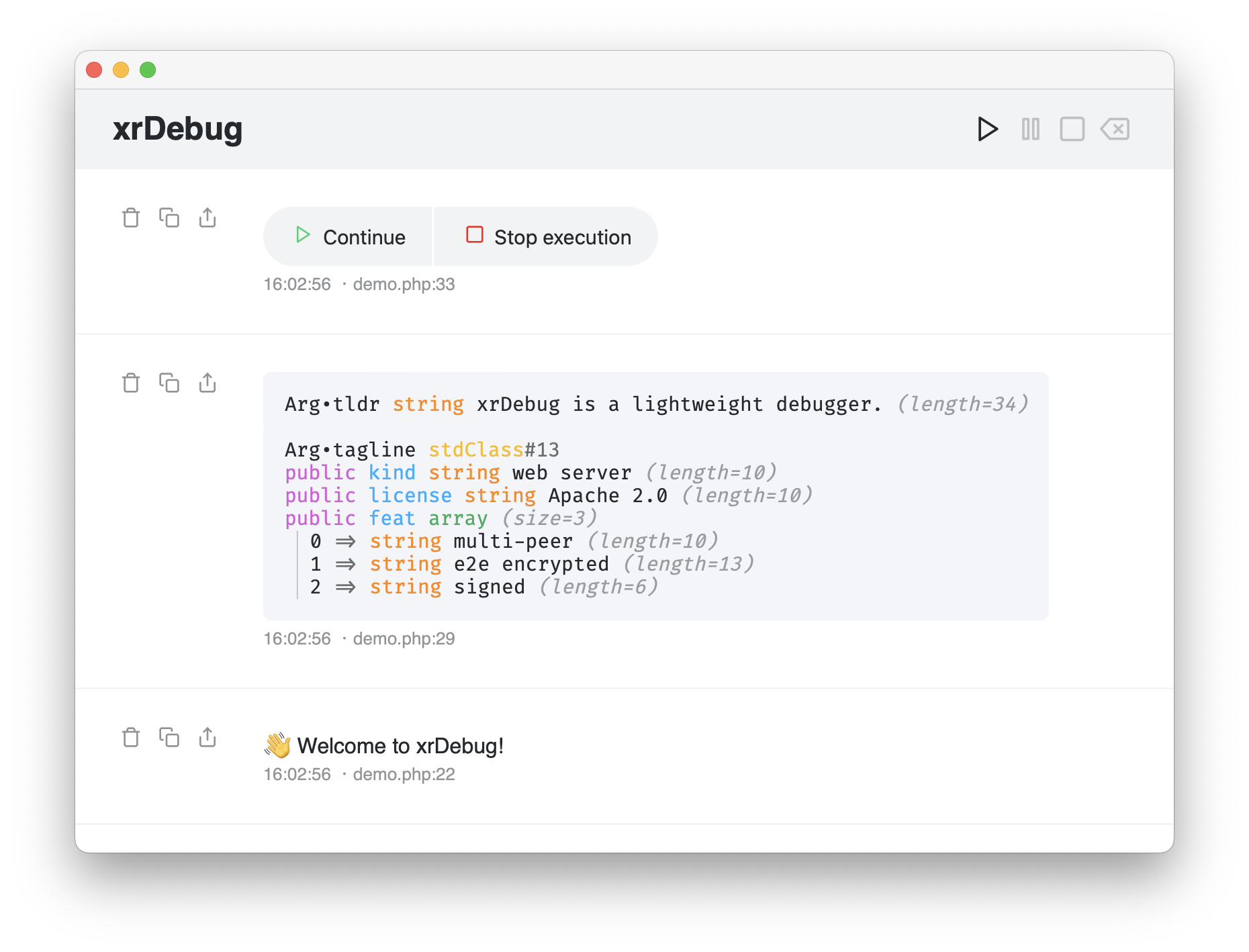Delete the demo.php:33 pause message
The image size is (1249, 952).
131,218
